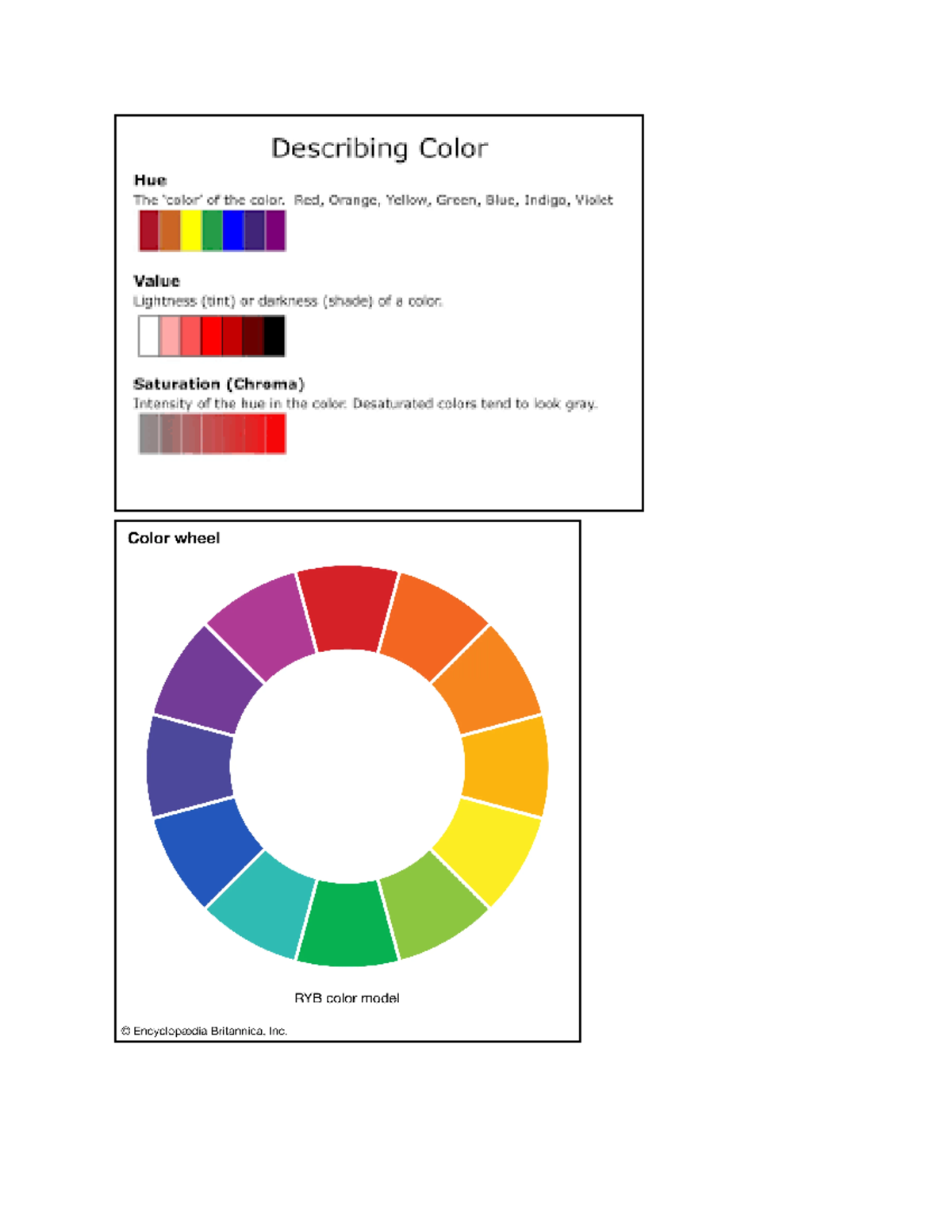The image size is (952, 1232).
Task: Click the white swatch in the Value row
Action: (149, 336)
